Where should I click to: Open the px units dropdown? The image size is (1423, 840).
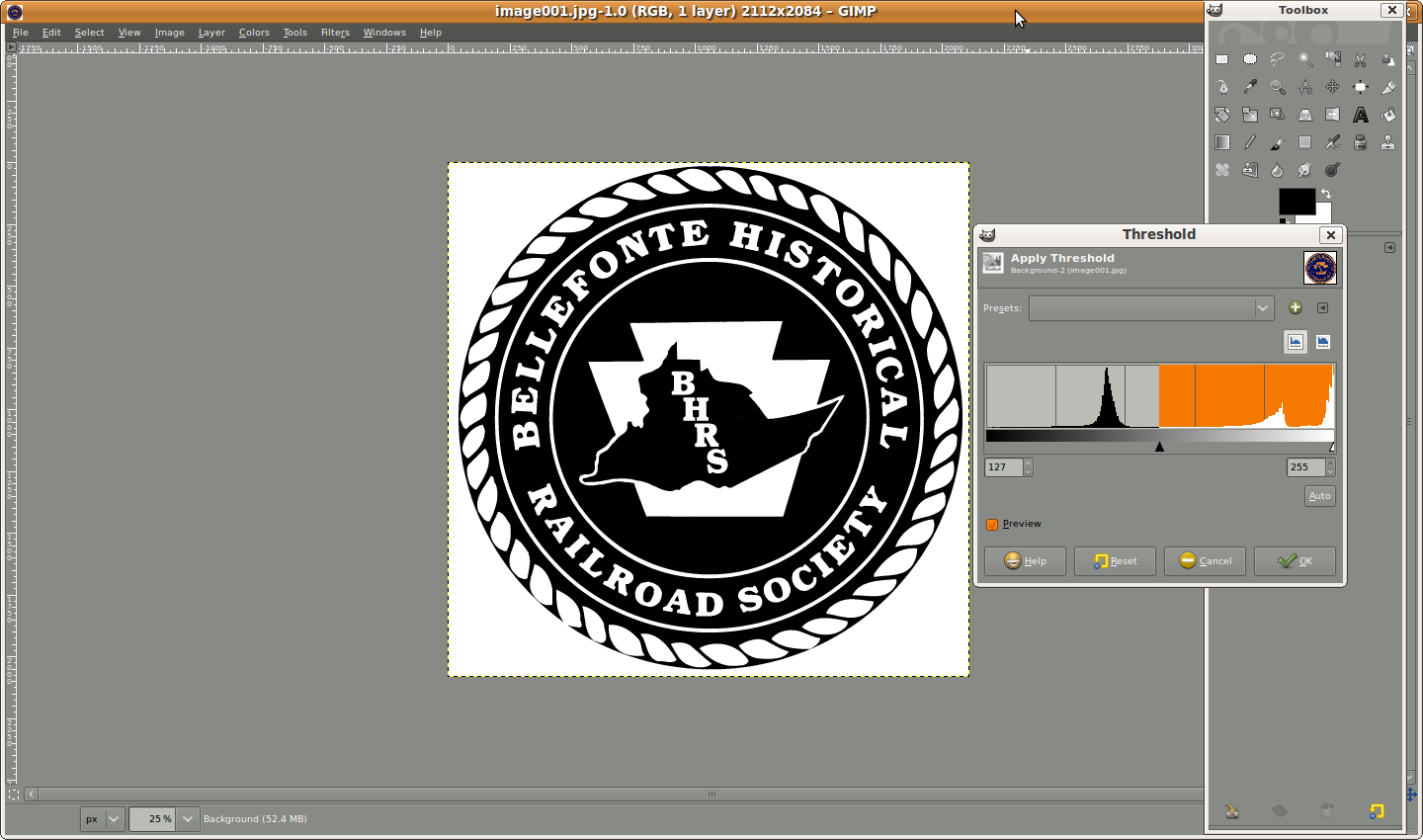pyautogui.click(x=103, y=819)
